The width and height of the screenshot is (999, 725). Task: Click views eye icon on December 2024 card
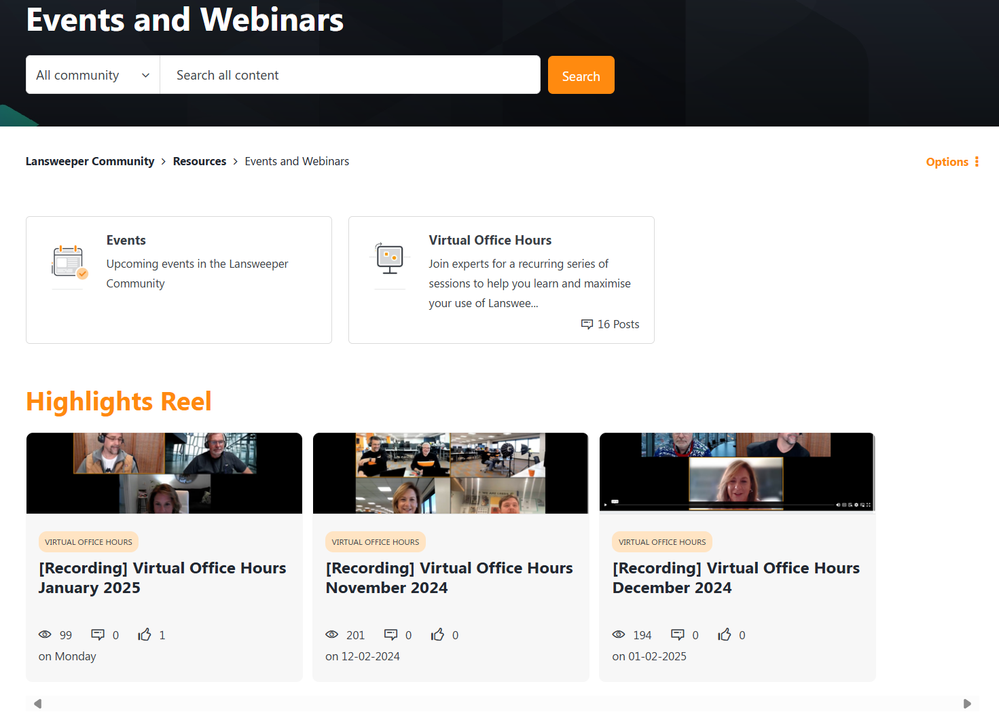pos(619,635)
